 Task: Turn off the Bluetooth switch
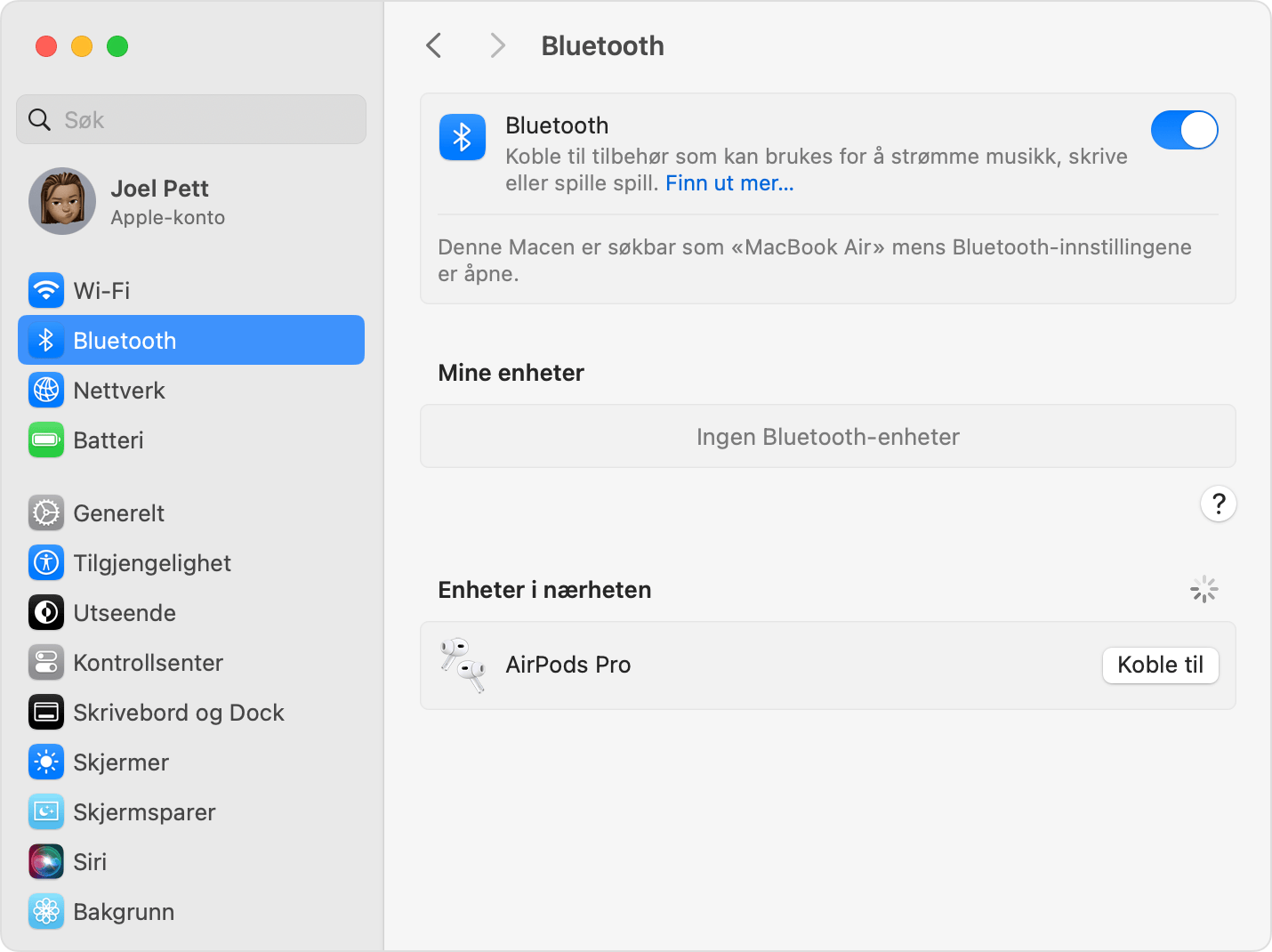point(1185,130)
